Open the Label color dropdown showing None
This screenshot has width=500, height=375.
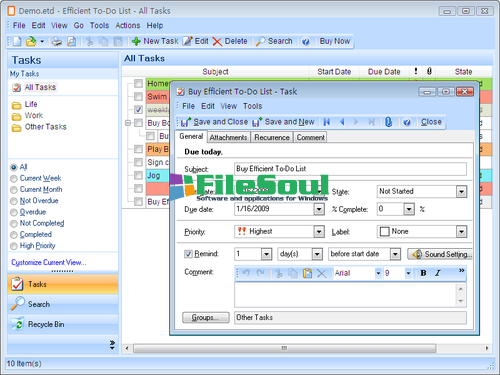461,232
